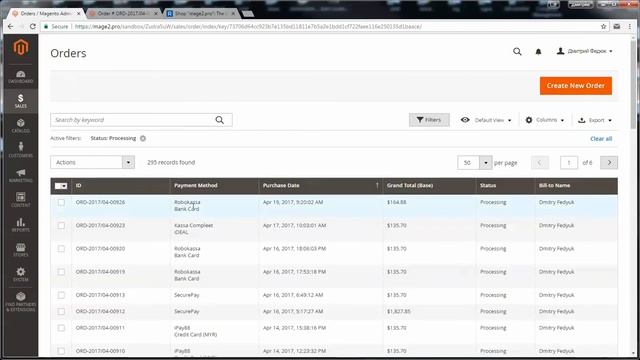The image size is (640, 360).
Task: Select the checkbox for order ORD-2017/04-00911
Action: [x=61, y=328]
